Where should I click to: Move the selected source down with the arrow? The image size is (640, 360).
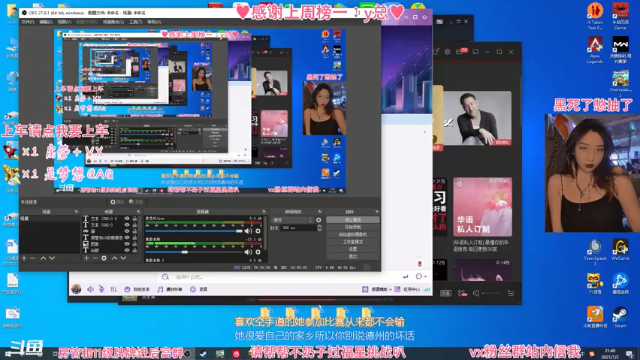(x=123, y=258)
